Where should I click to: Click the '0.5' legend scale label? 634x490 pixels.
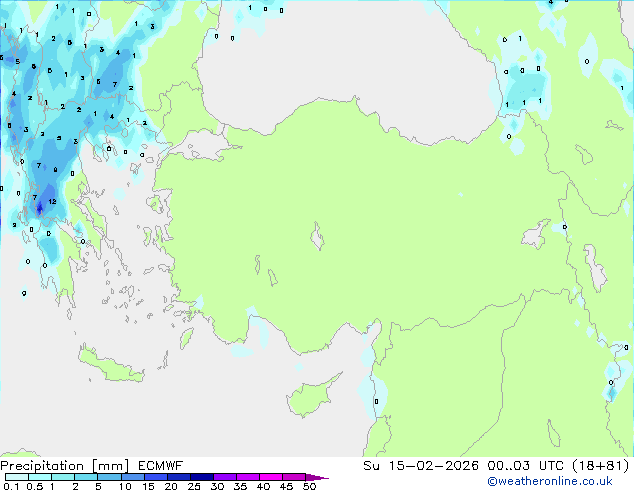(x=35, y=486)
